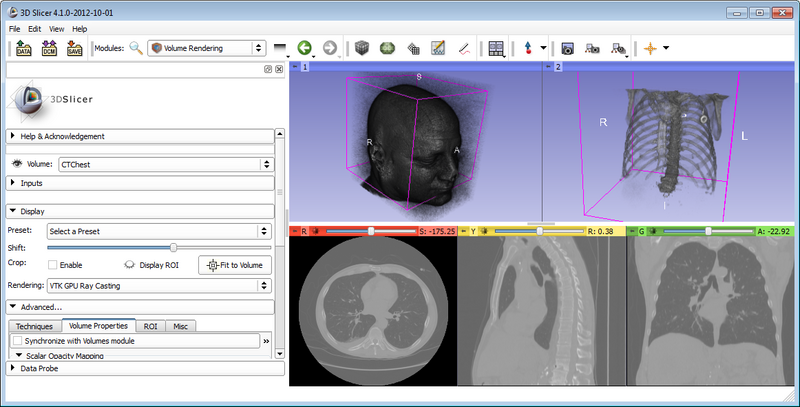Screen dimensions: 800x407
Task: Check Synchronize with Volumes module
Action: [17, 341]
